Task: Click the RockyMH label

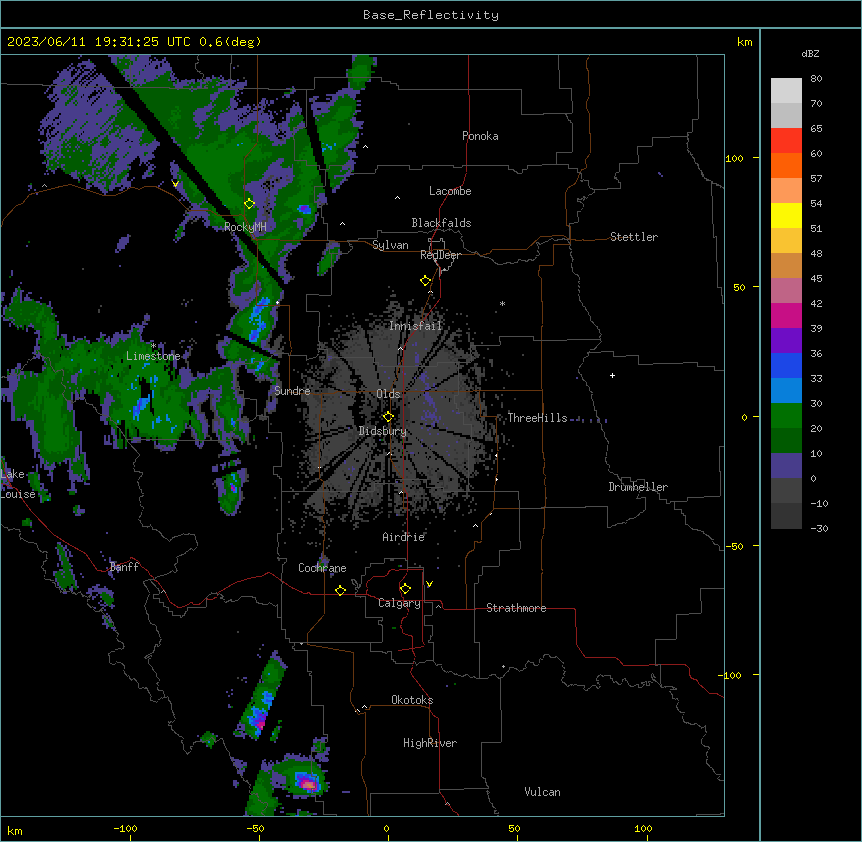Action: 245,227
